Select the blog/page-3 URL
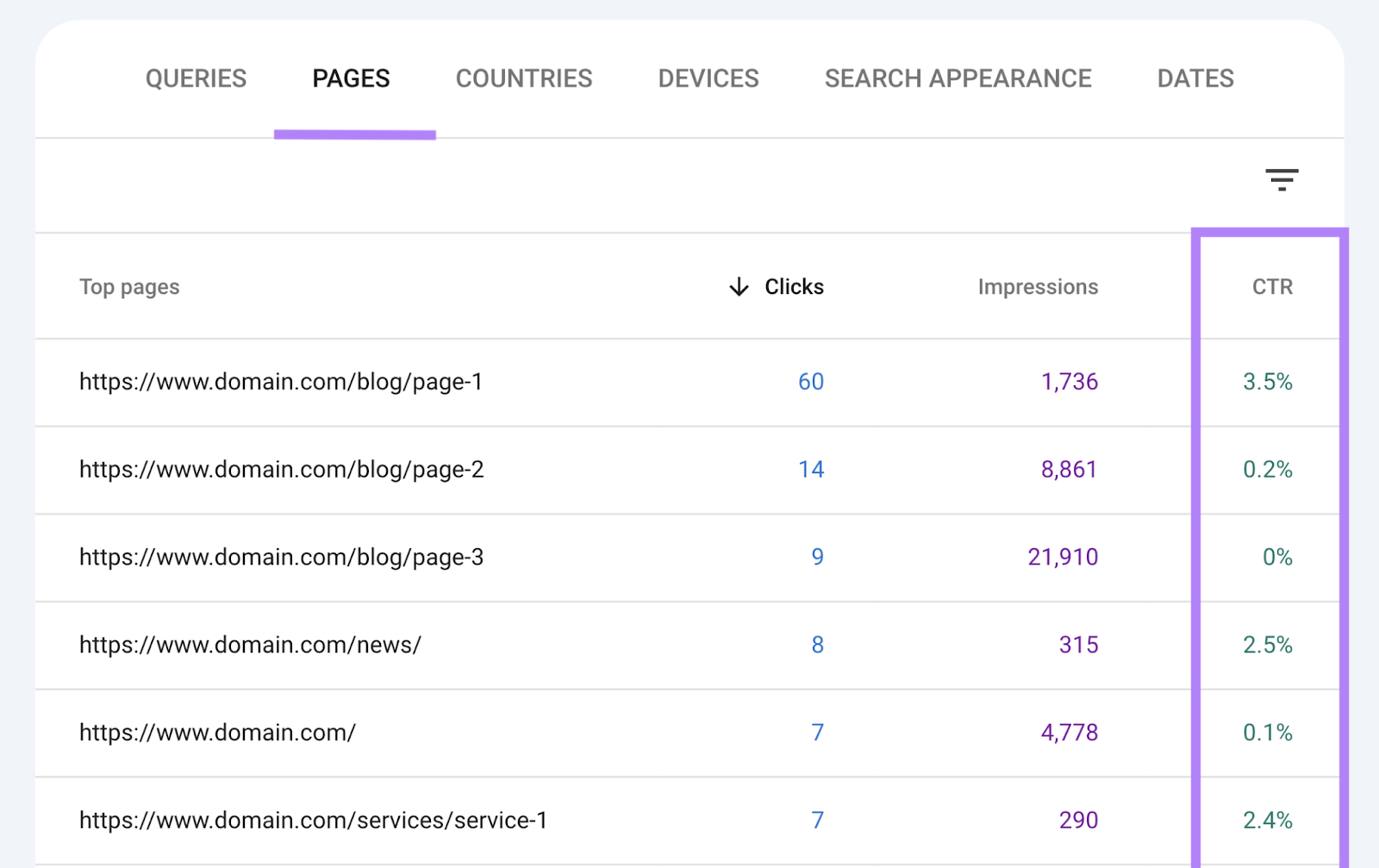The width and height of the screenshot is (1379, 868). (282, 558)
